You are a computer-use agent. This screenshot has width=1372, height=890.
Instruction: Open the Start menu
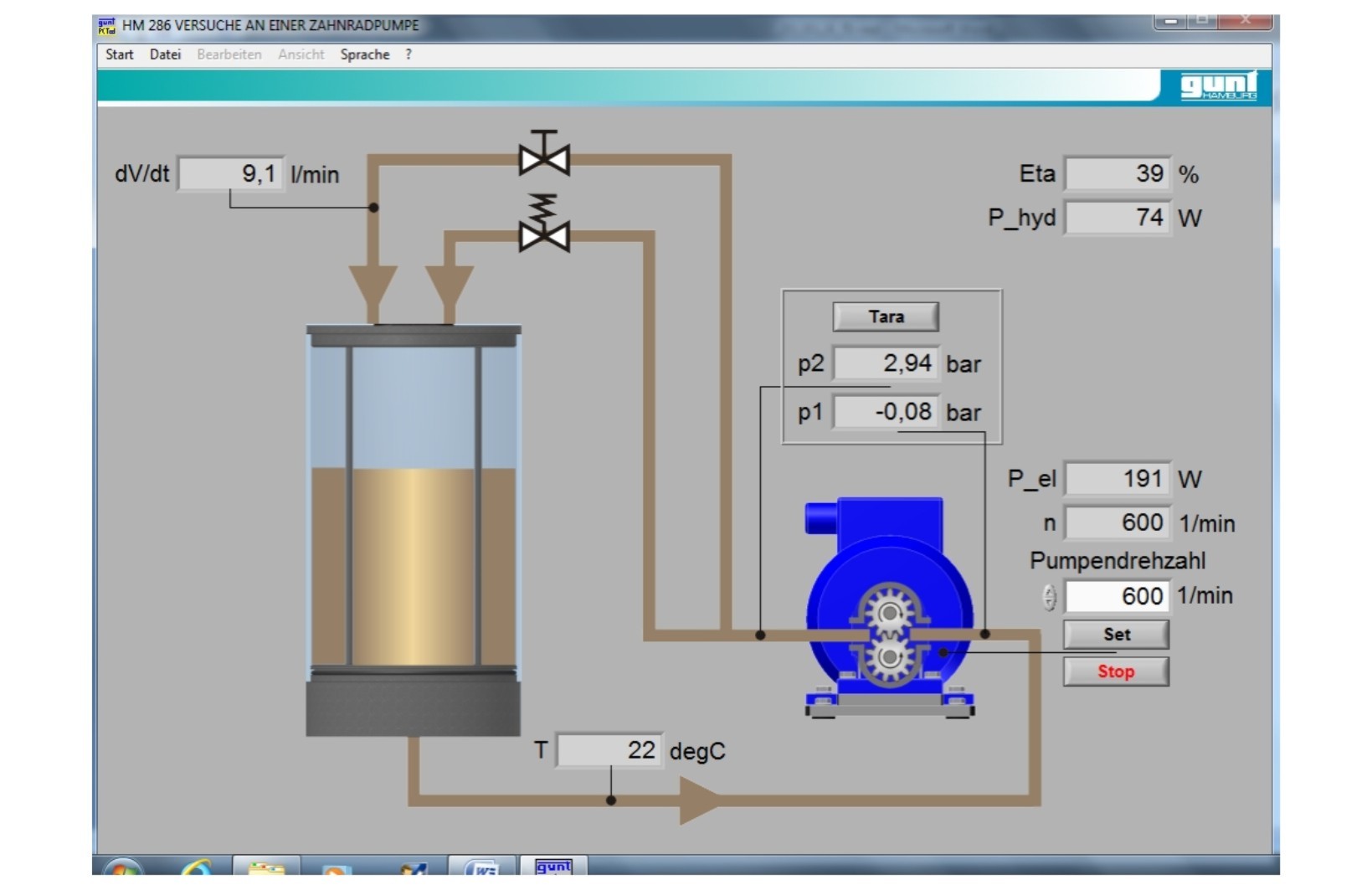click(120, 54)
